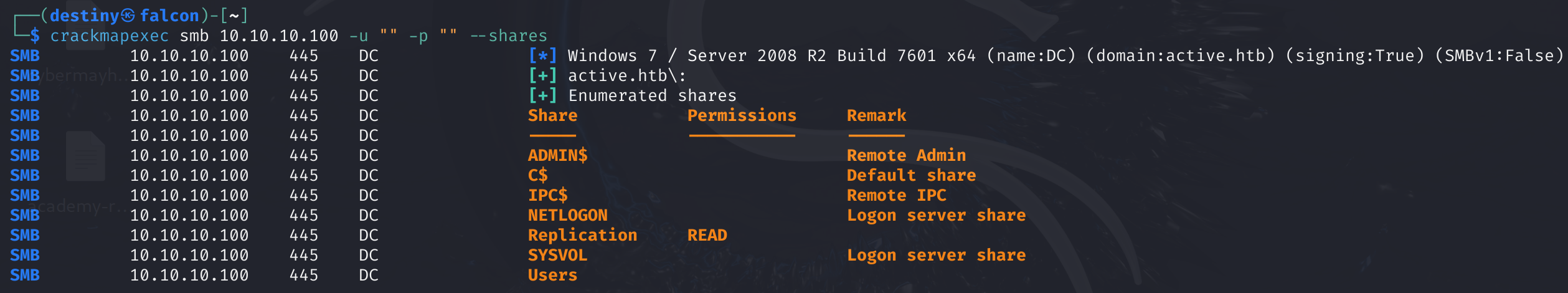Click the domain:active.htb text
1568x293 pixels.
click(x=1180, y=56)
